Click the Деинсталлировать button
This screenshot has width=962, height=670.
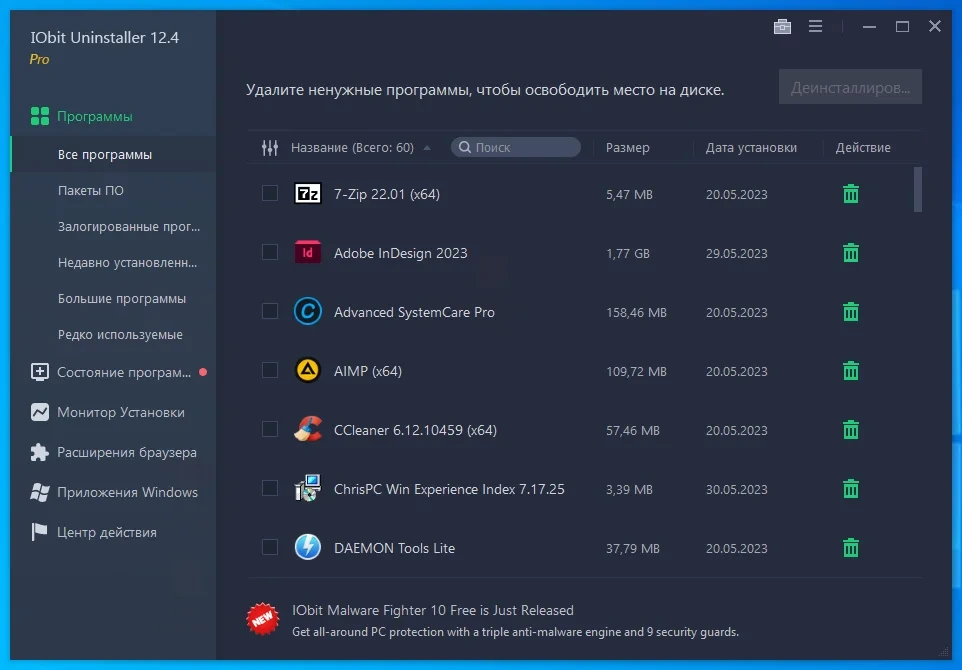coord(850,87)
